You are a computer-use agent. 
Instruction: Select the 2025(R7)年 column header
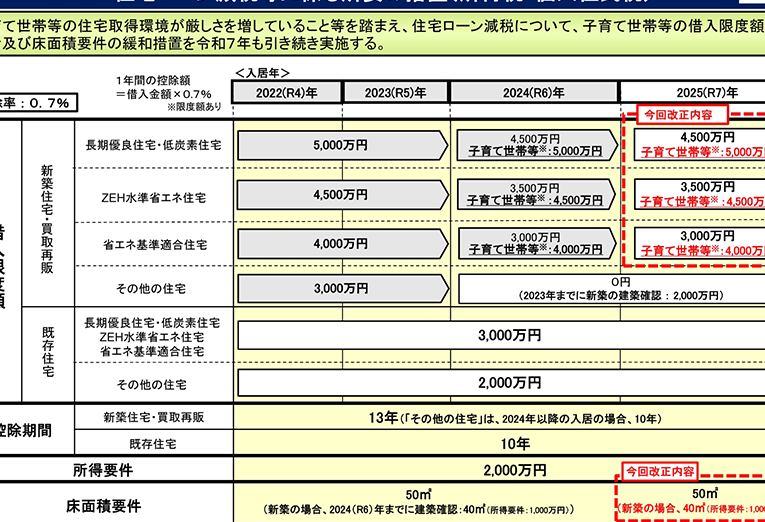(x=693, y=92)
